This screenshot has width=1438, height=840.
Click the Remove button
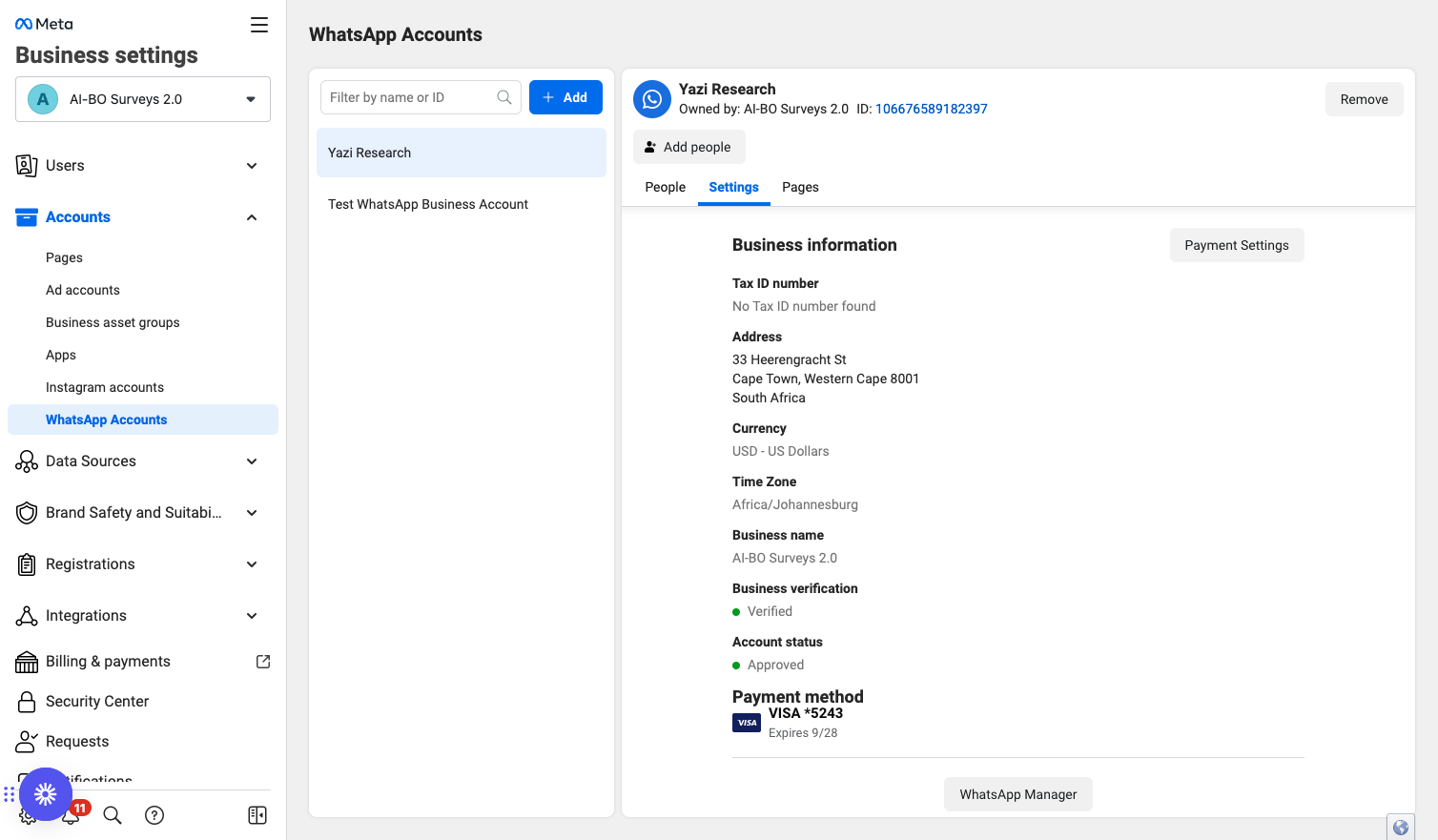pos(1365,99)
